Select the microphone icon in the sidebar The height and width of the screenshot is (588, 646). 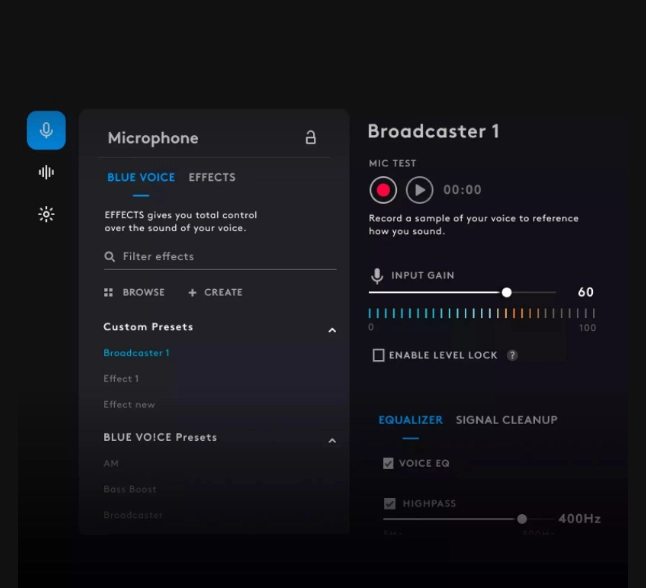click(46, 130)
